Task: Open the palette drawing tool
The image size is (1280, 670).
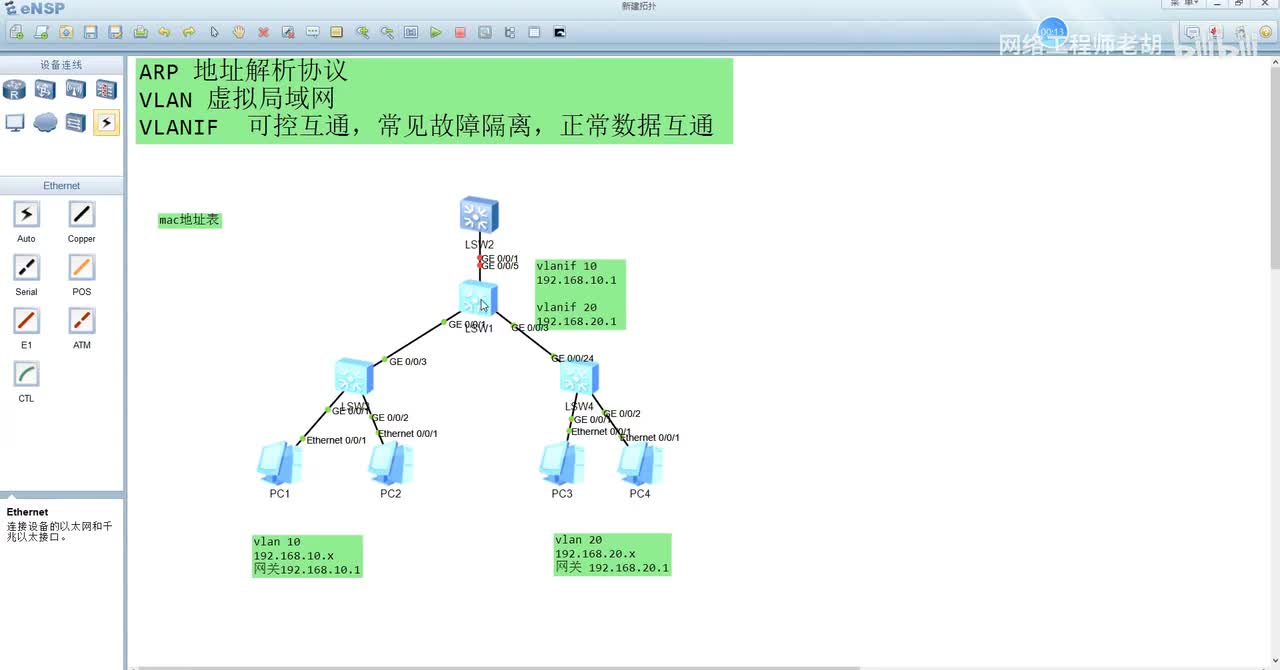Action: point(337,32)
